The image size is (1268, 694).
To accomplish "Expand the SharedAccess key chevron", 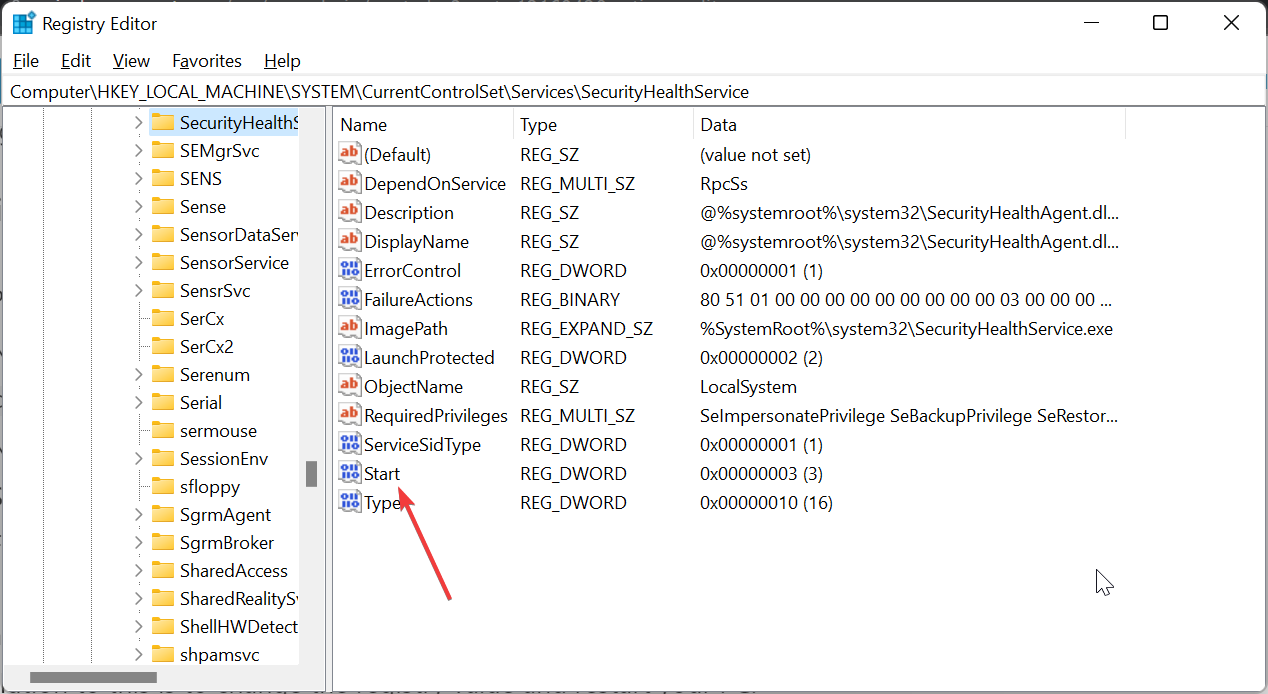I will [139, 571].
